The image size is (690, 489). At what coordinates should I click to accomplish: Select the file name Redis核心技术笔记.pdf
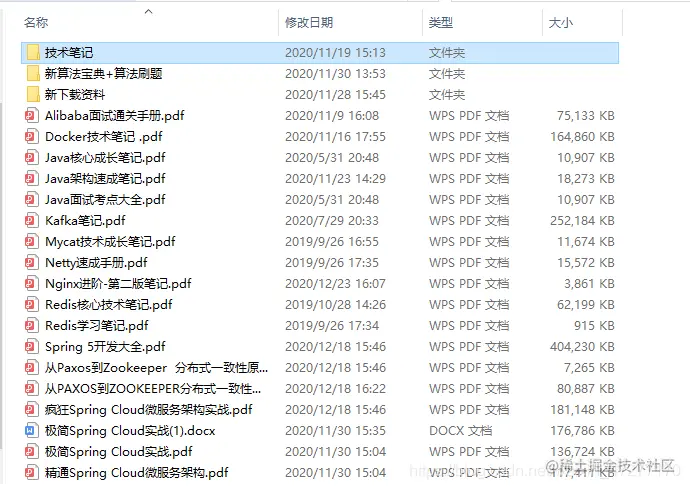click(109, 305)
